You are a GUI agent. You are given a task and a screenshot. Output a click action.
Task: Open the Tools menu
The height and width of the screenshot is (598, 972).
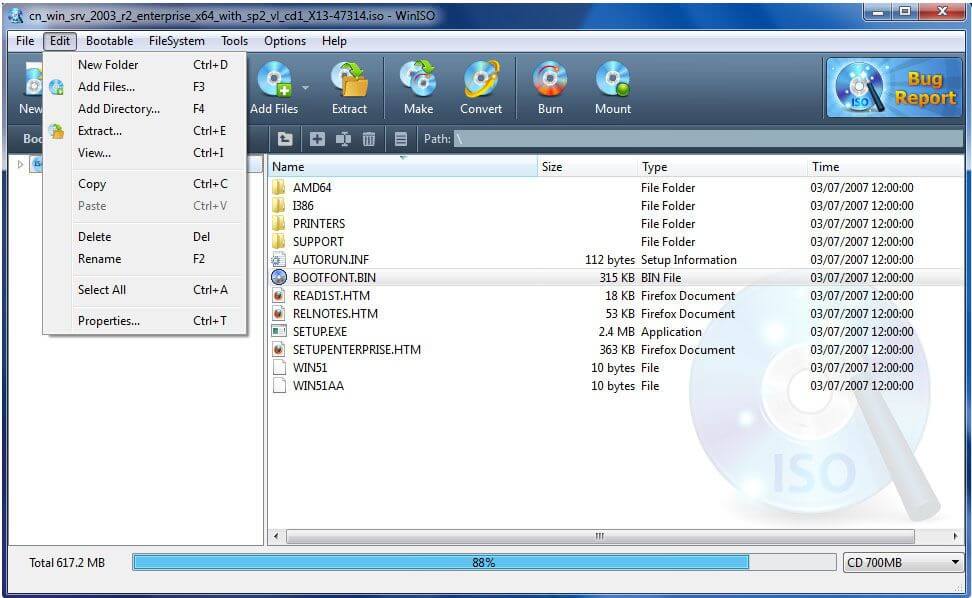click(234, 41)
